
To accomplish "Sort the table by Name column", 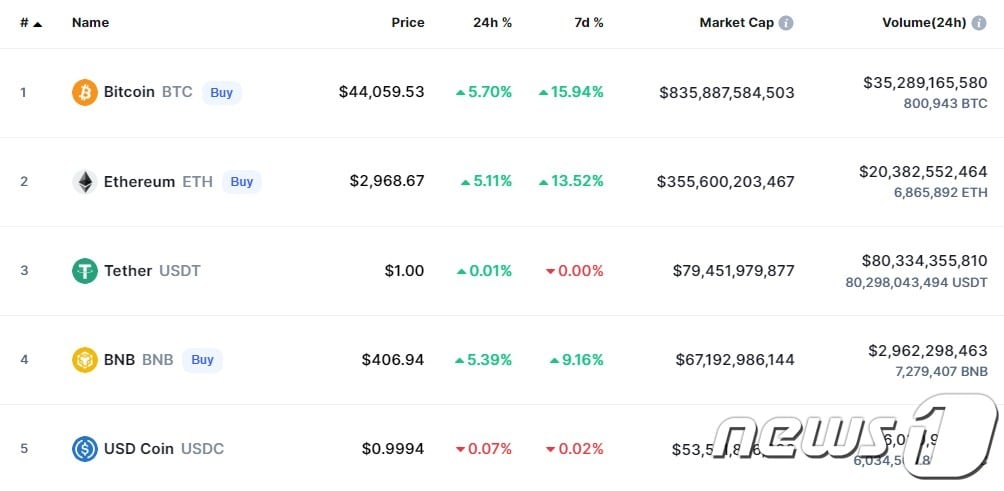I will tap(90, 23).
